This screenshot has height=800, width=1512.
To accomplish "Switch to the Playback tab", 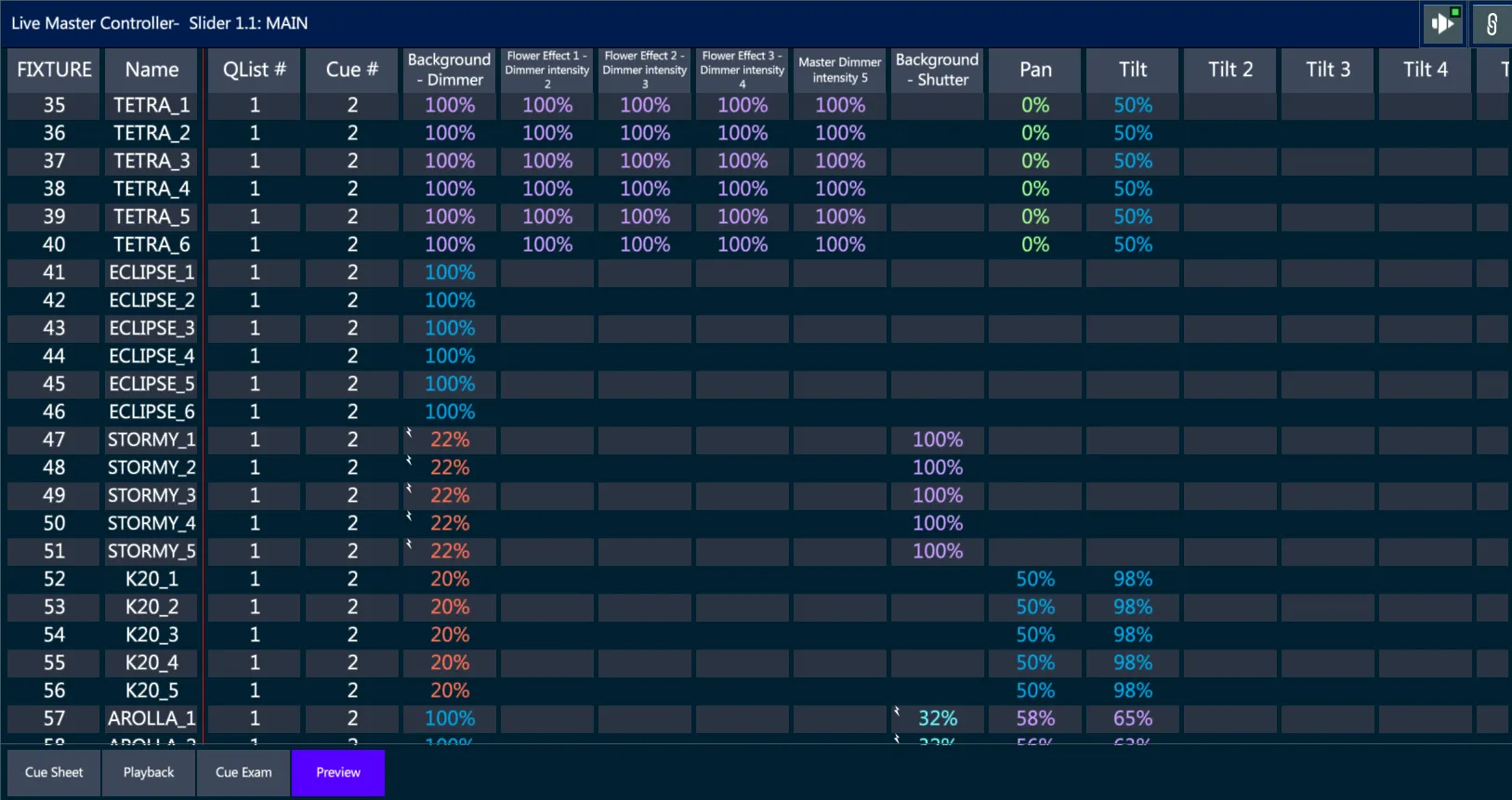I will (x=149, y=772).
